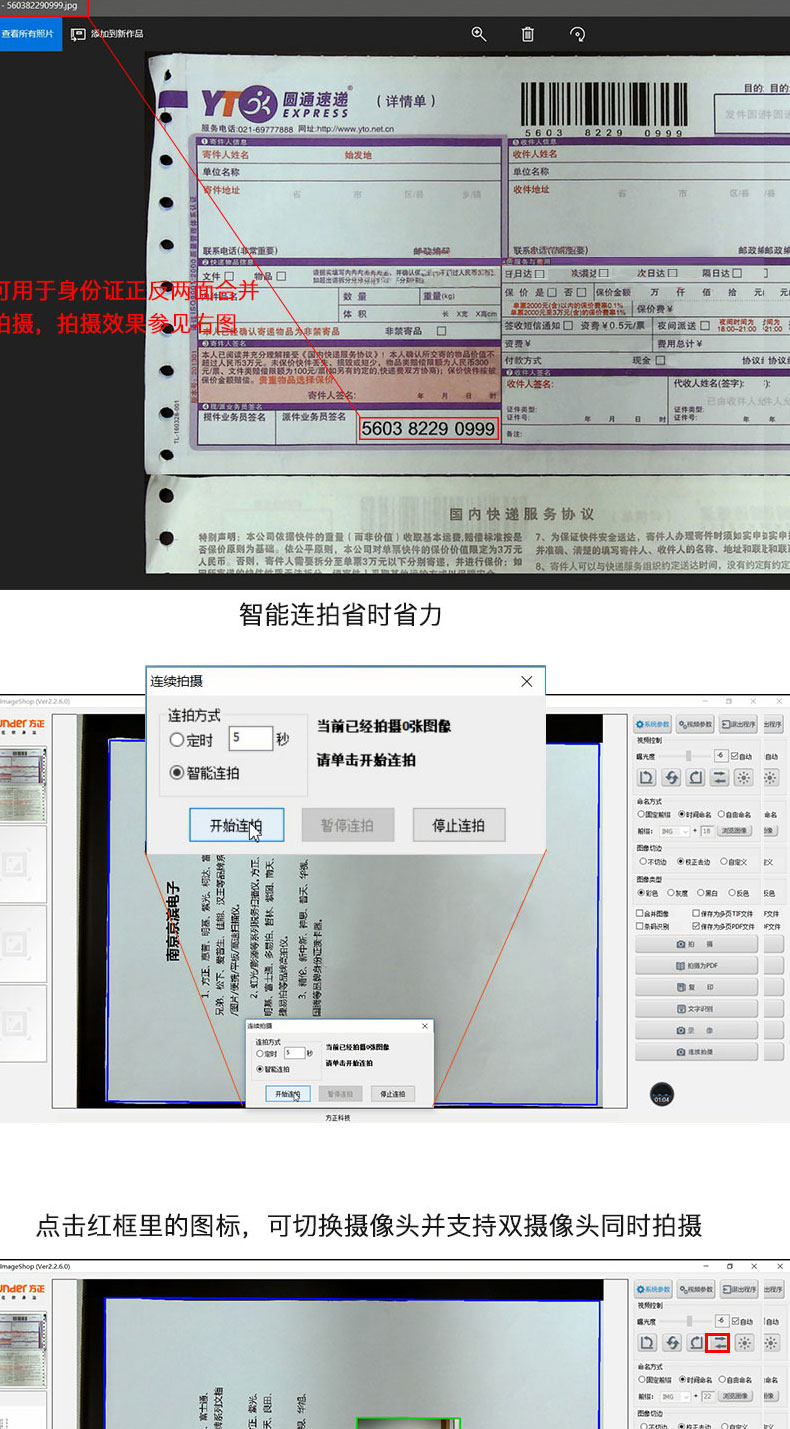
Task: Click the 录像 record button
Action: 697,1030
